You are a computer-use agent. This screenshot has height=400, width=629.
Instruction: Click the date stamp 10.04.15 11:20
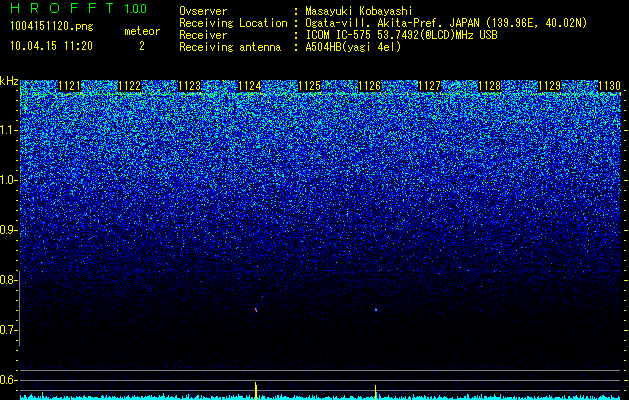tap(51, 46)
